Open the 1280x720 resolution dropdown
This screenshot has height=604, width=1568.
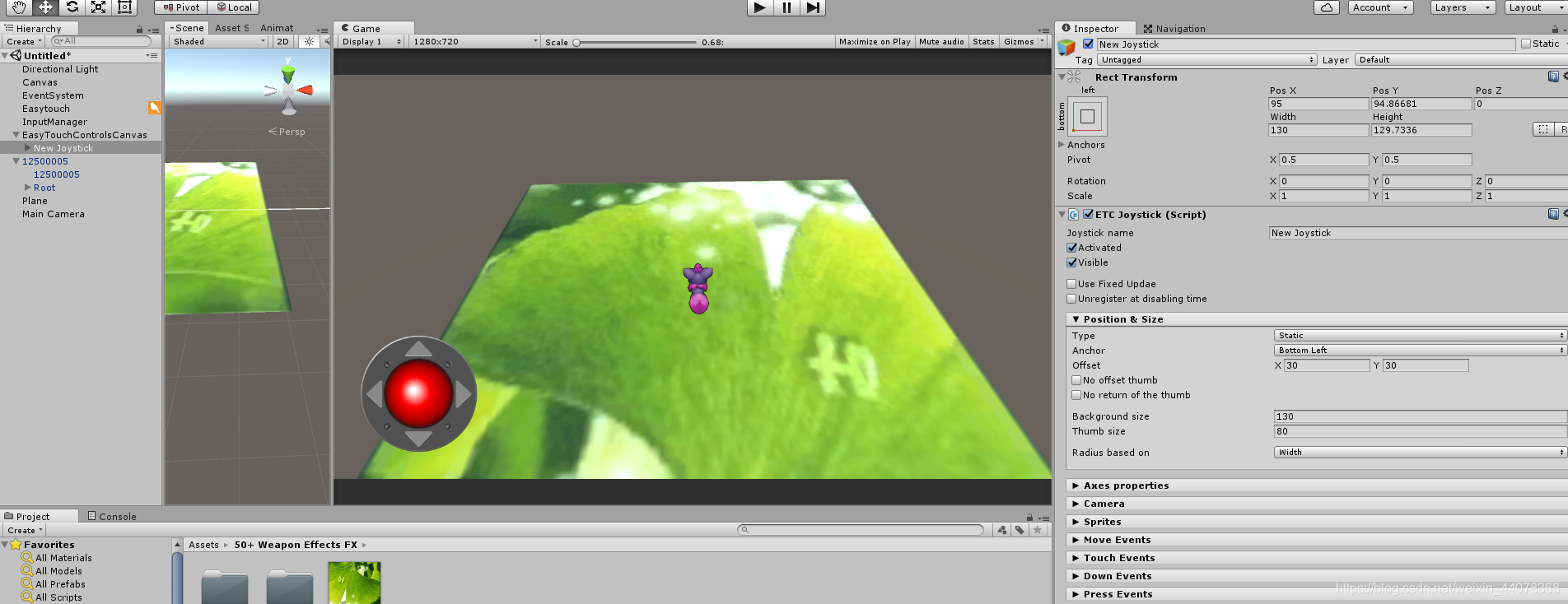474,41
